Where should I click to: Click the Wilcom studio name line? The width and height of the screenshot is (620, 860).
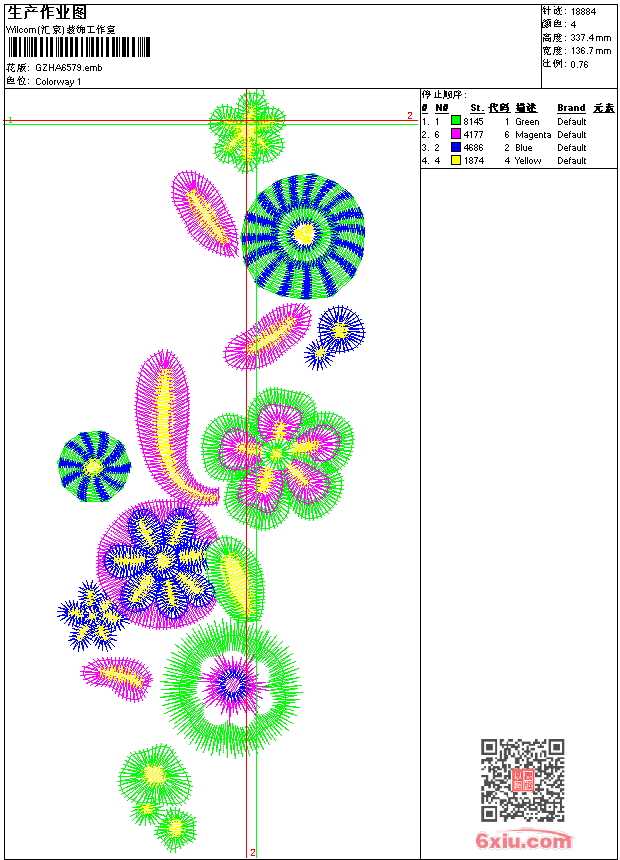pos(61,30)
